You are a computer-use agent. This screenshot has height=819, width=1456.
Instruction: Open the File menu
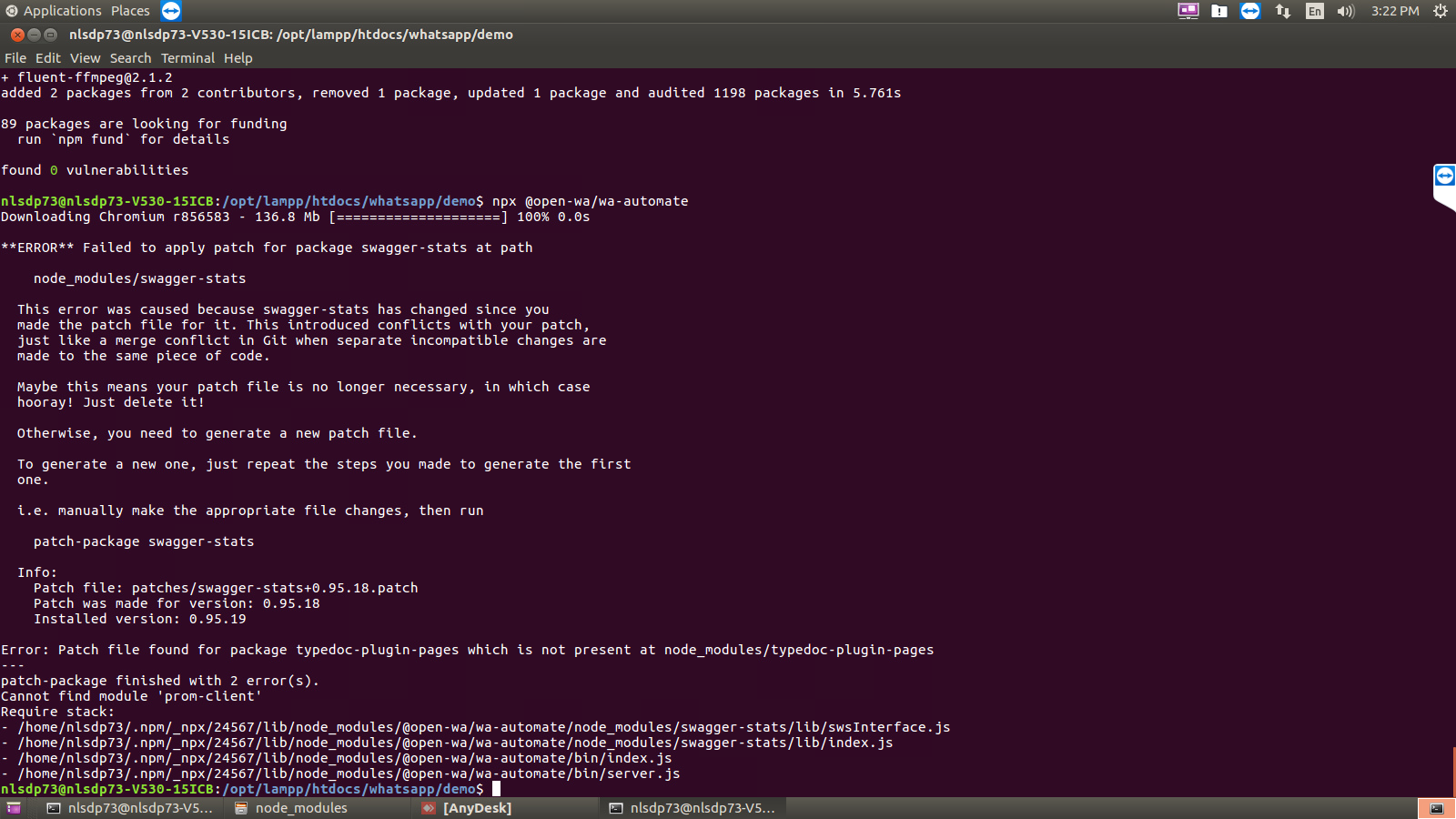(x=15, y=57)
